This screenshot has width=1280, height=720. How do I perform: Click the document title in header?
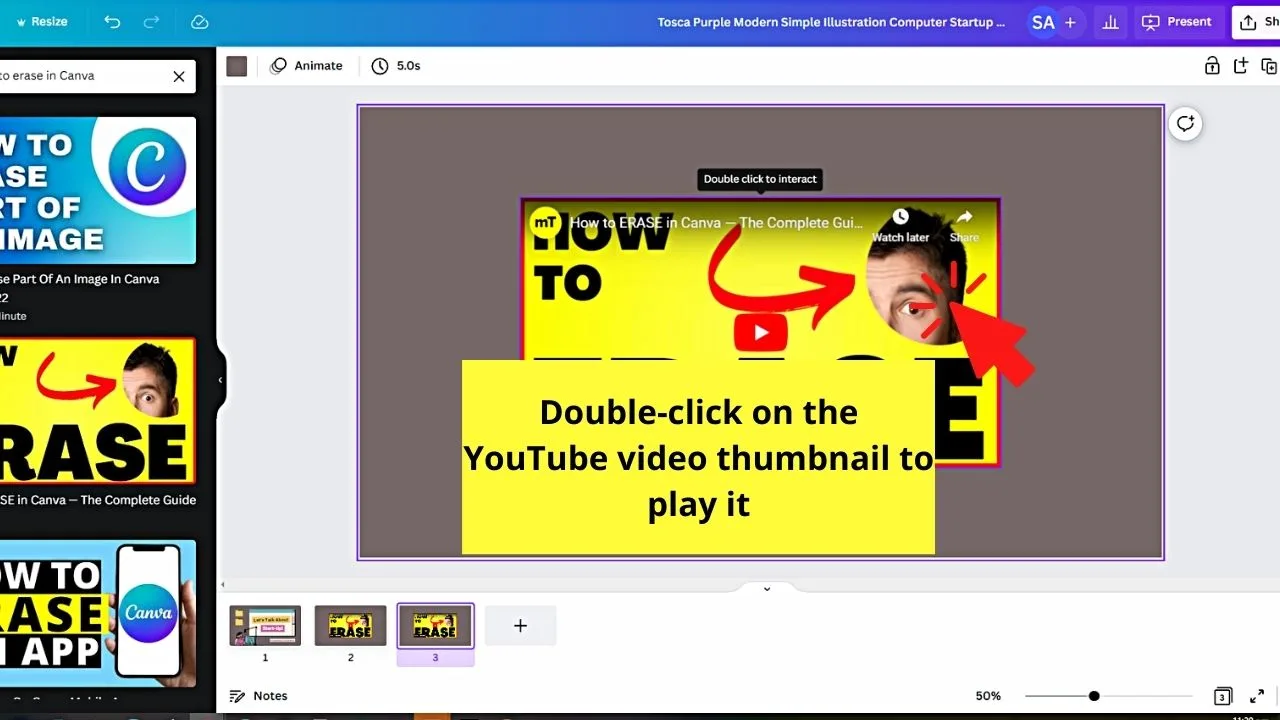pos(831,22)
